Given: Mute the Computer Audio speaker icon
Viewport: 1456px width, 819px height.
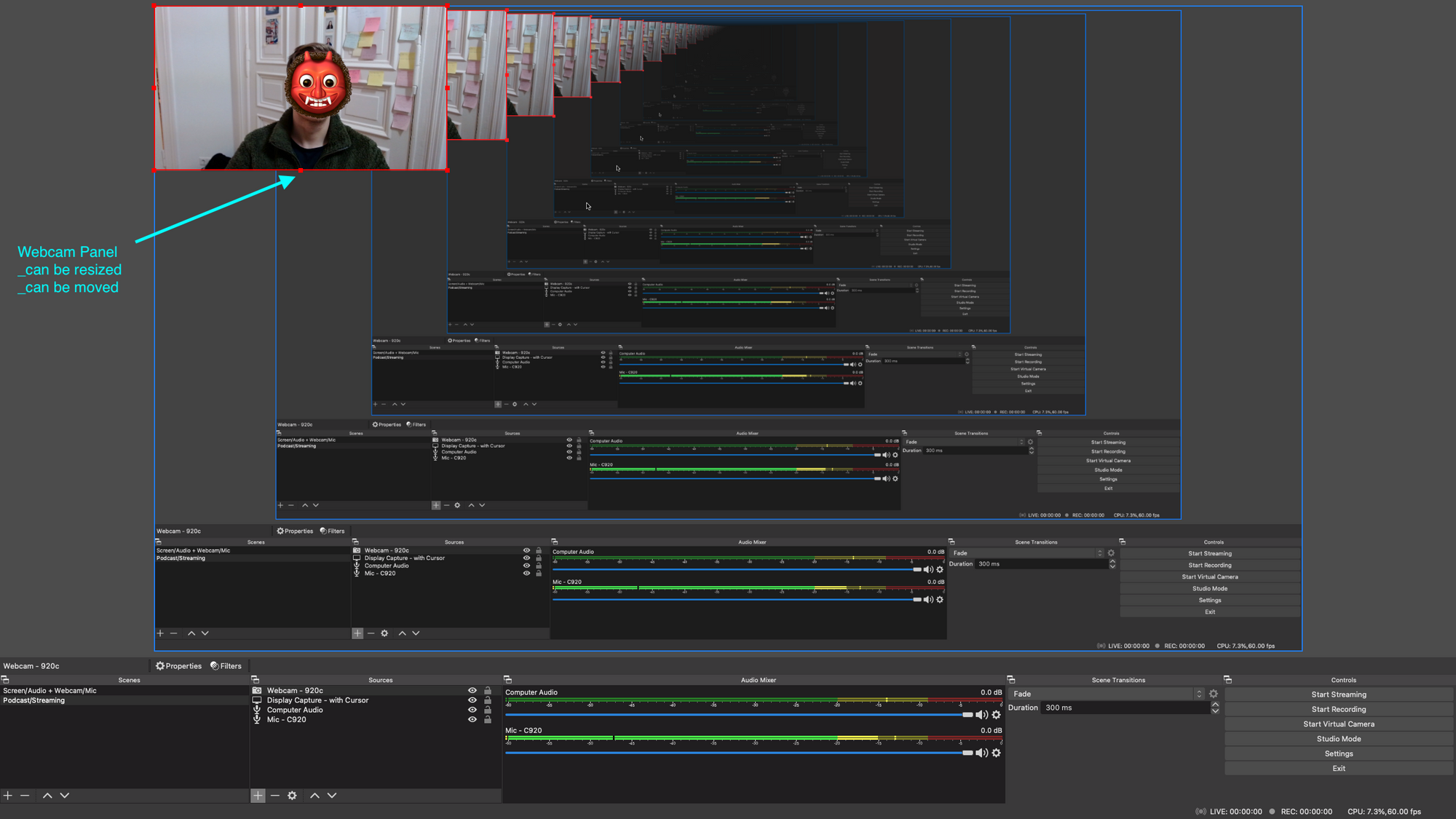Looking at the screenshot, I should 981,715.
